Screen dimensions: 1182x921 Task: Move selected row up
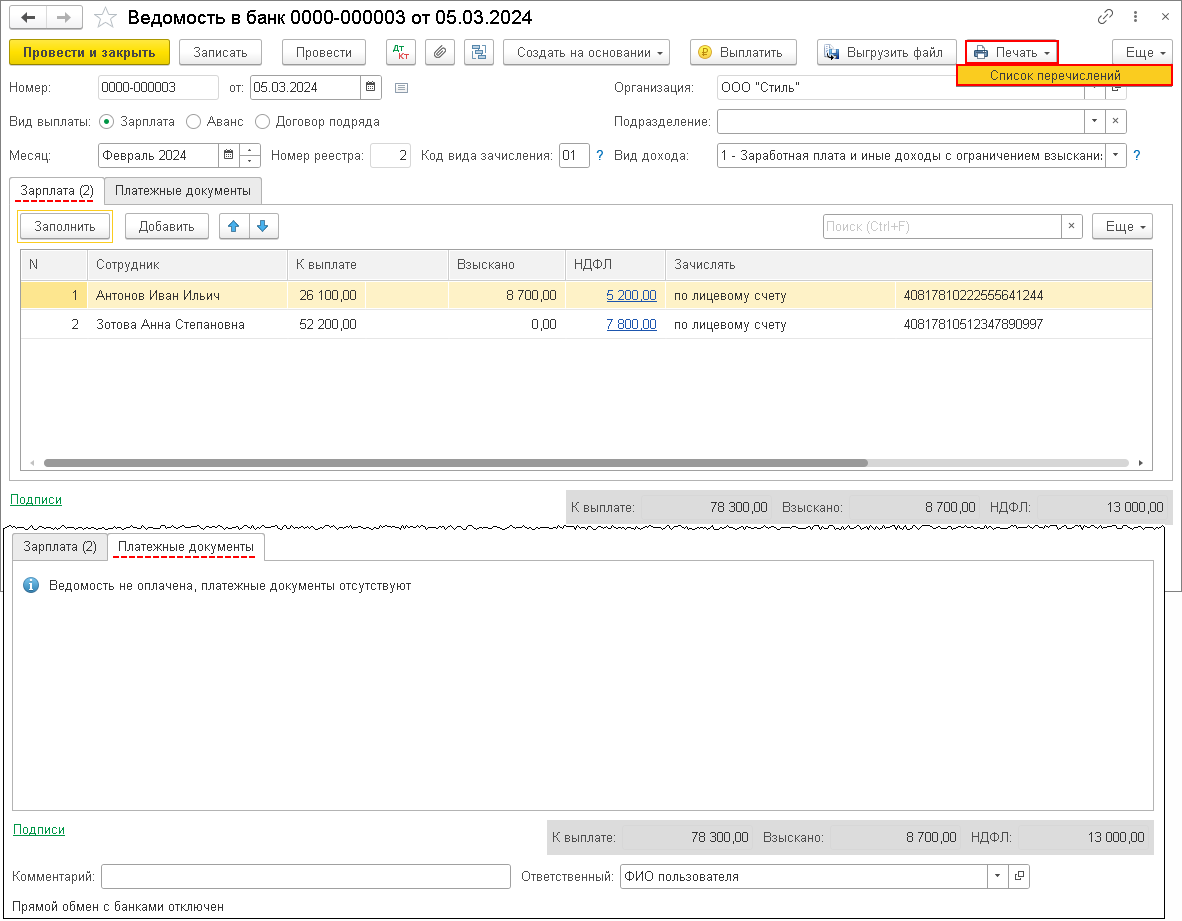[234, 226]
